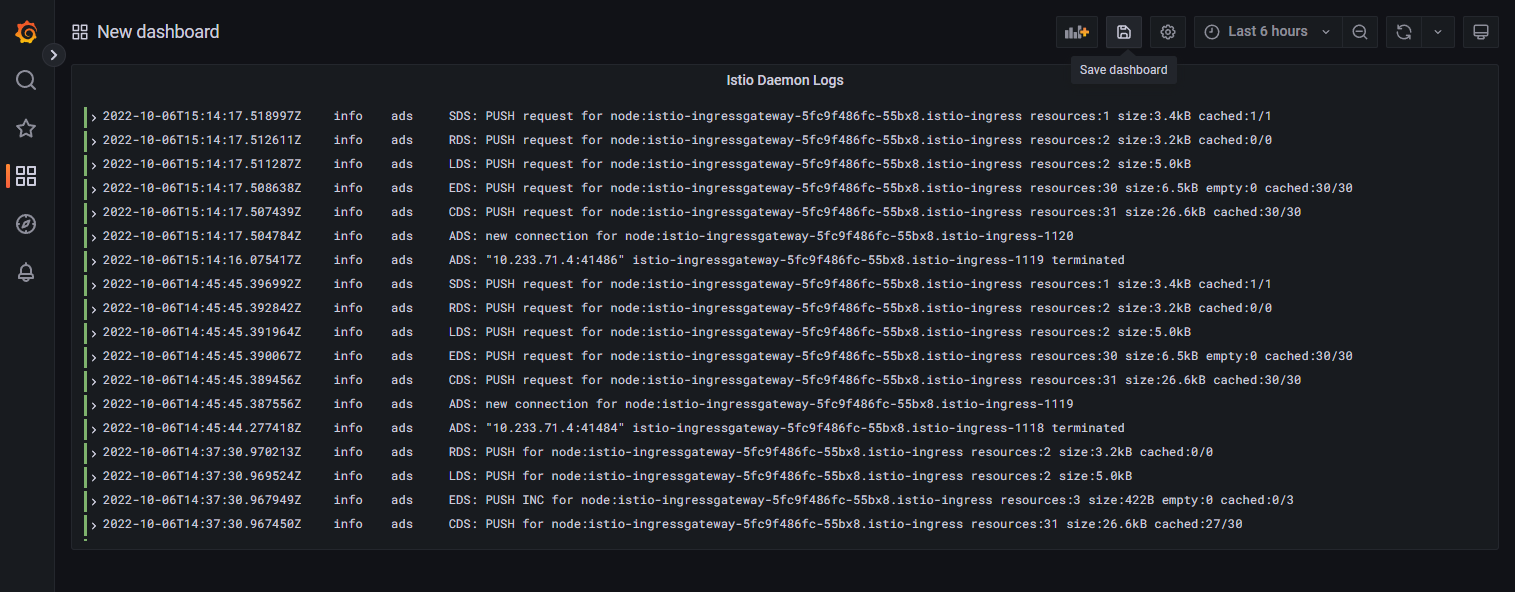Screen dimensions: 1515x592
Task: Open the search dashboards icon
Action: [27, 80]
